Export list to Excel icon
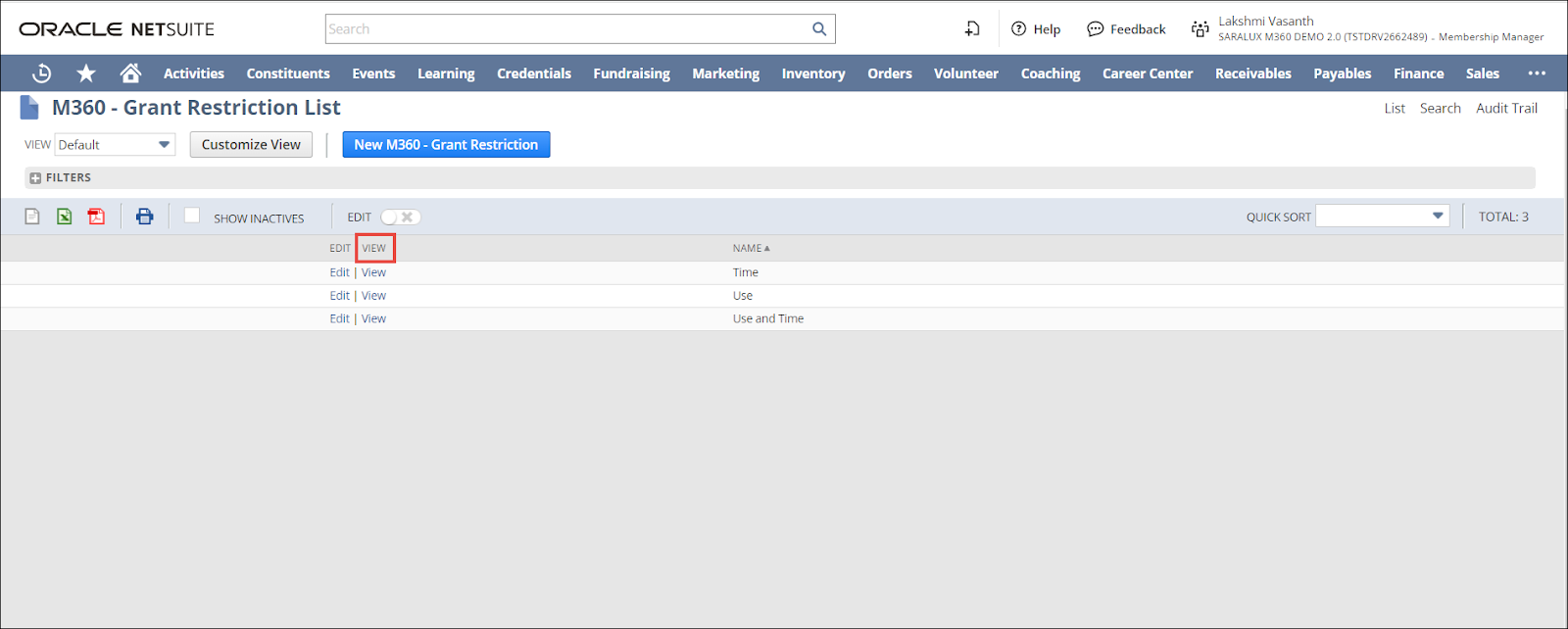Image resolution: width=1568 pixels, height=629 pixels. click(65, 217)
